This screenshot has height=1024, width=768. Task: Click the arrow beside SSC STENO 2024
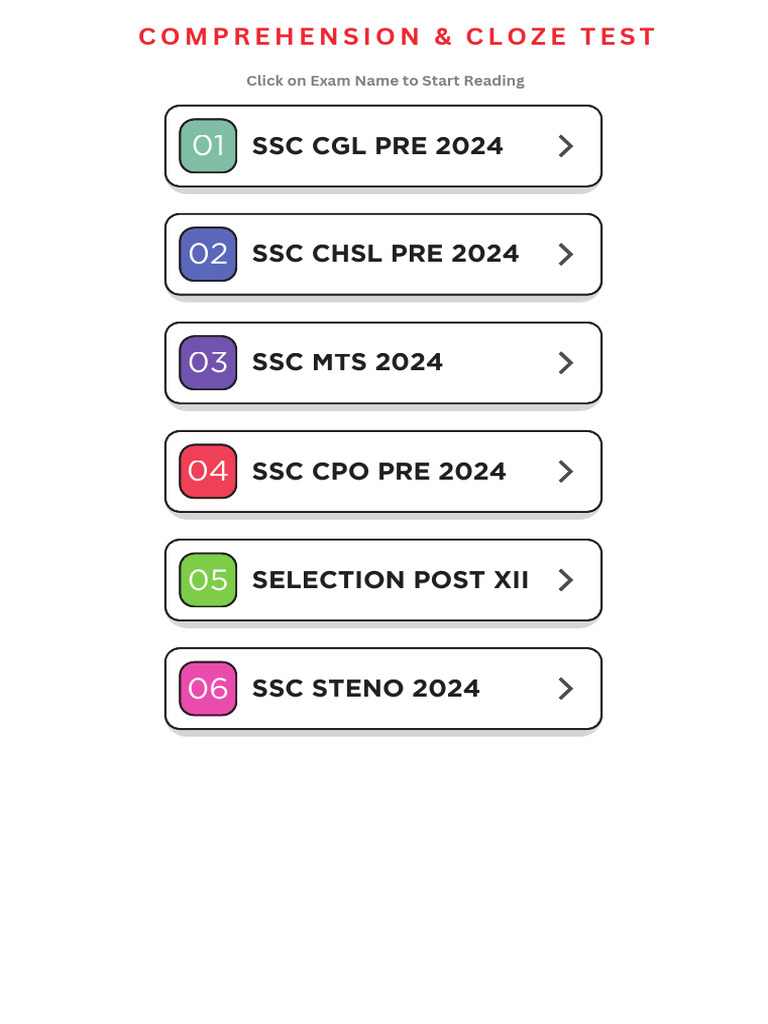coord(566,688)
